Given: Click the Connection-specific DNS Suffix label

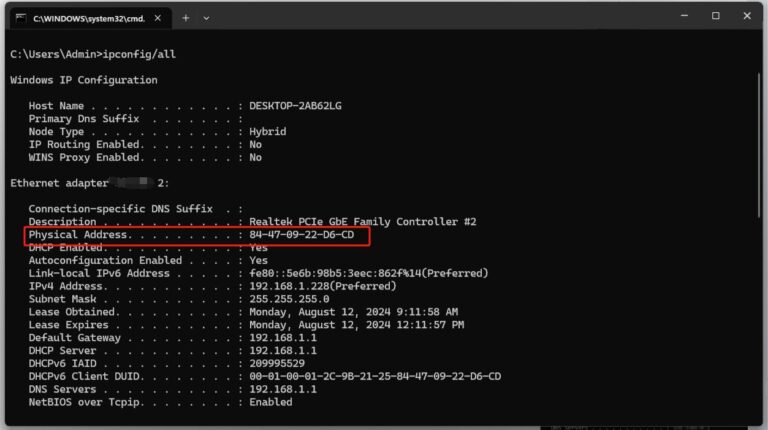Looking at the screenshot, I should click(120, 209).
